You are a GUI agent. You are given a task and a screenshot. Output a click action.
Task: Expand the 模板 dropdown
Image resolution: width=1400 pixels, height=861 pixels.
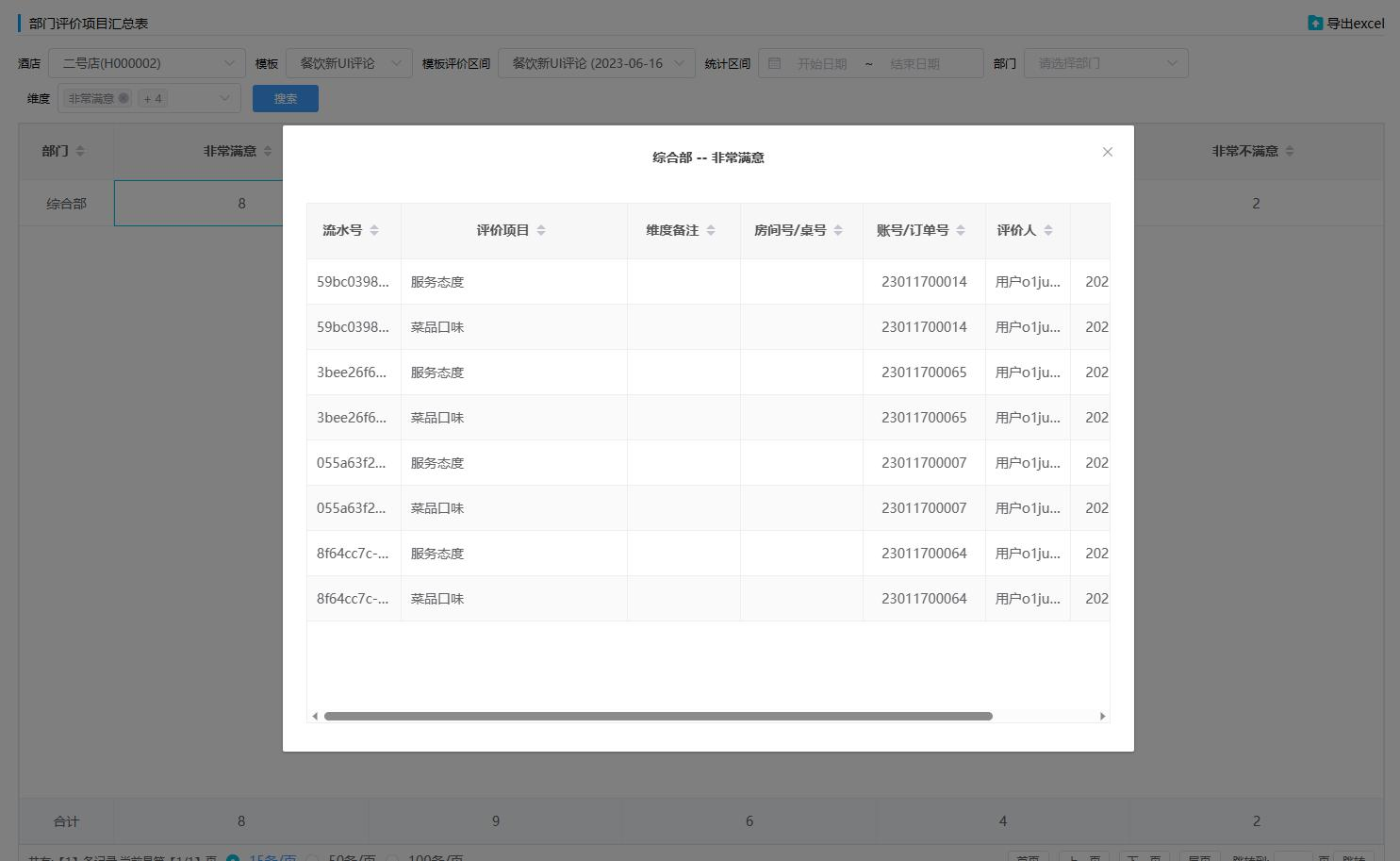coord(349,63)
